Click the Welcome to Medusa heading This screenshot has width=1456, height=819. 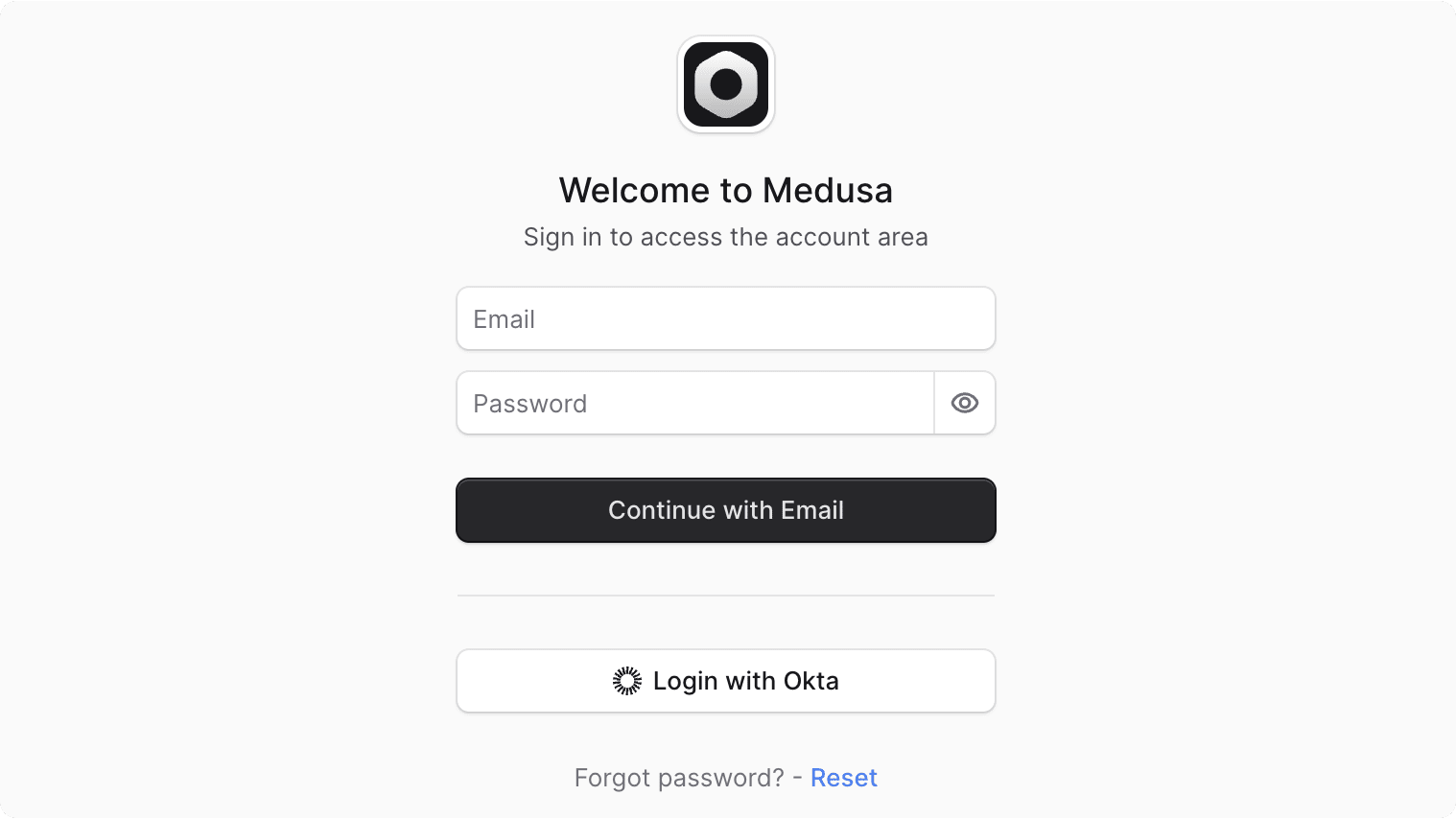(726, 190)
